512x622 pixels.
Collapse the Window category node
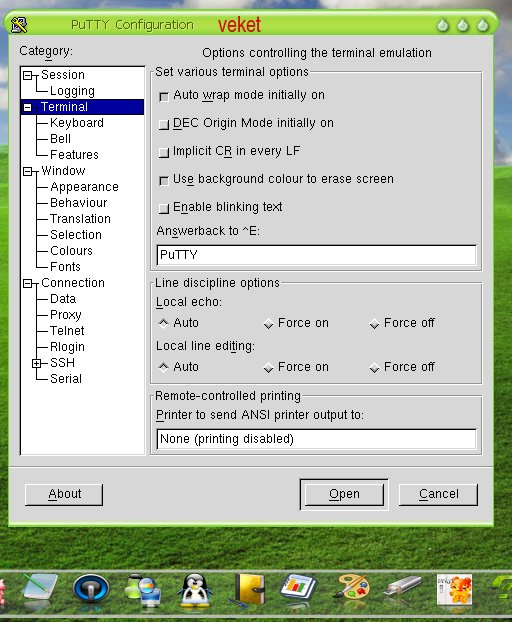tap(27, 171)
